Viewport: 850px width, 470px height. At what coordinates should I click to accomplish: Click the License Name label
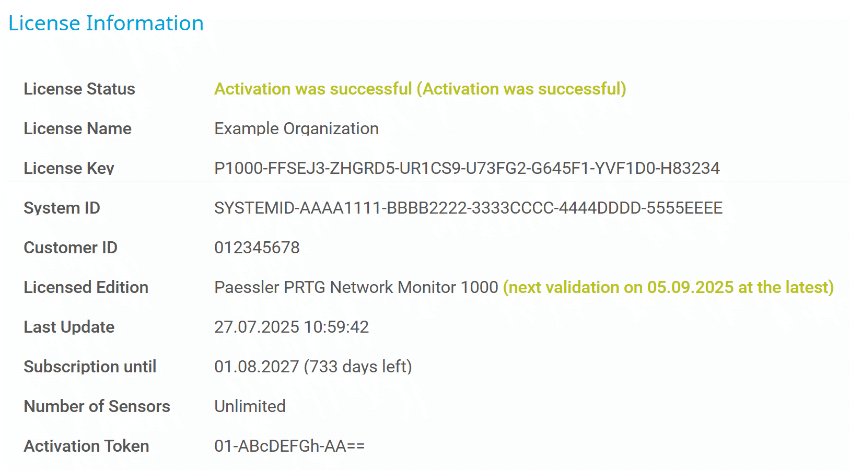[x=77, y=129]
